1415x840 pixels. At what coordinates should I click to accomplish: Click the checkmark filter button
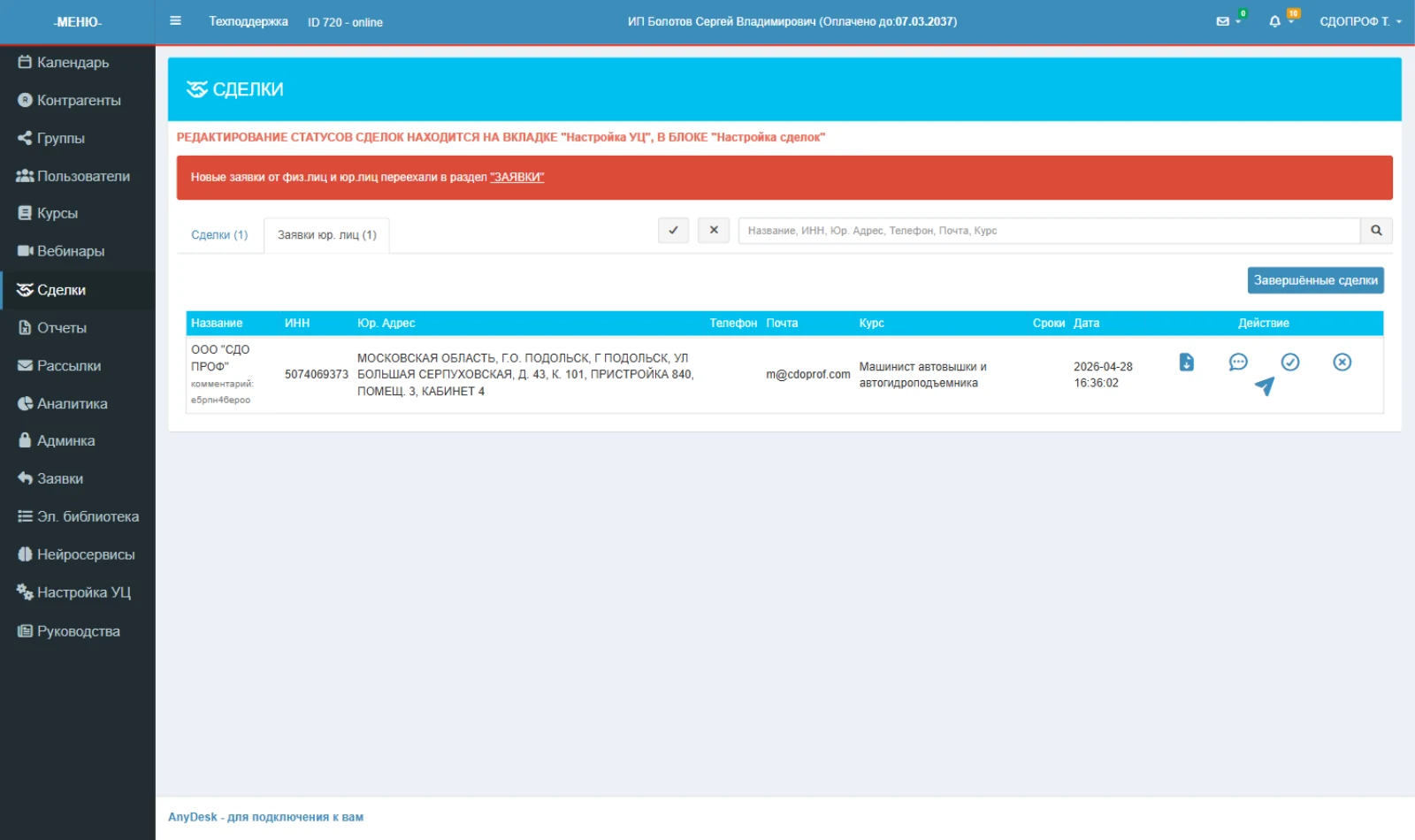tap(673, 230)
